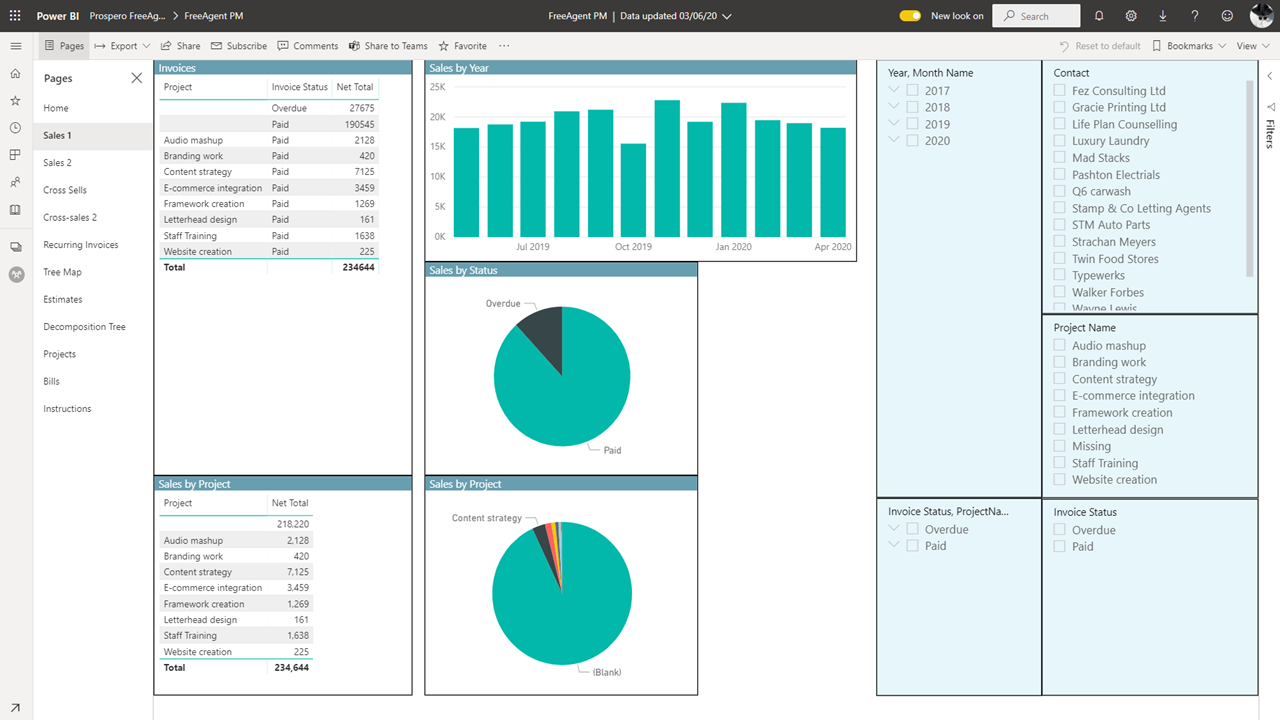Image resolution: width=1280 pixels, height=720 pixels.
Task: Click Subscribe in the toolbar
Action: click(x=238, y=46)
